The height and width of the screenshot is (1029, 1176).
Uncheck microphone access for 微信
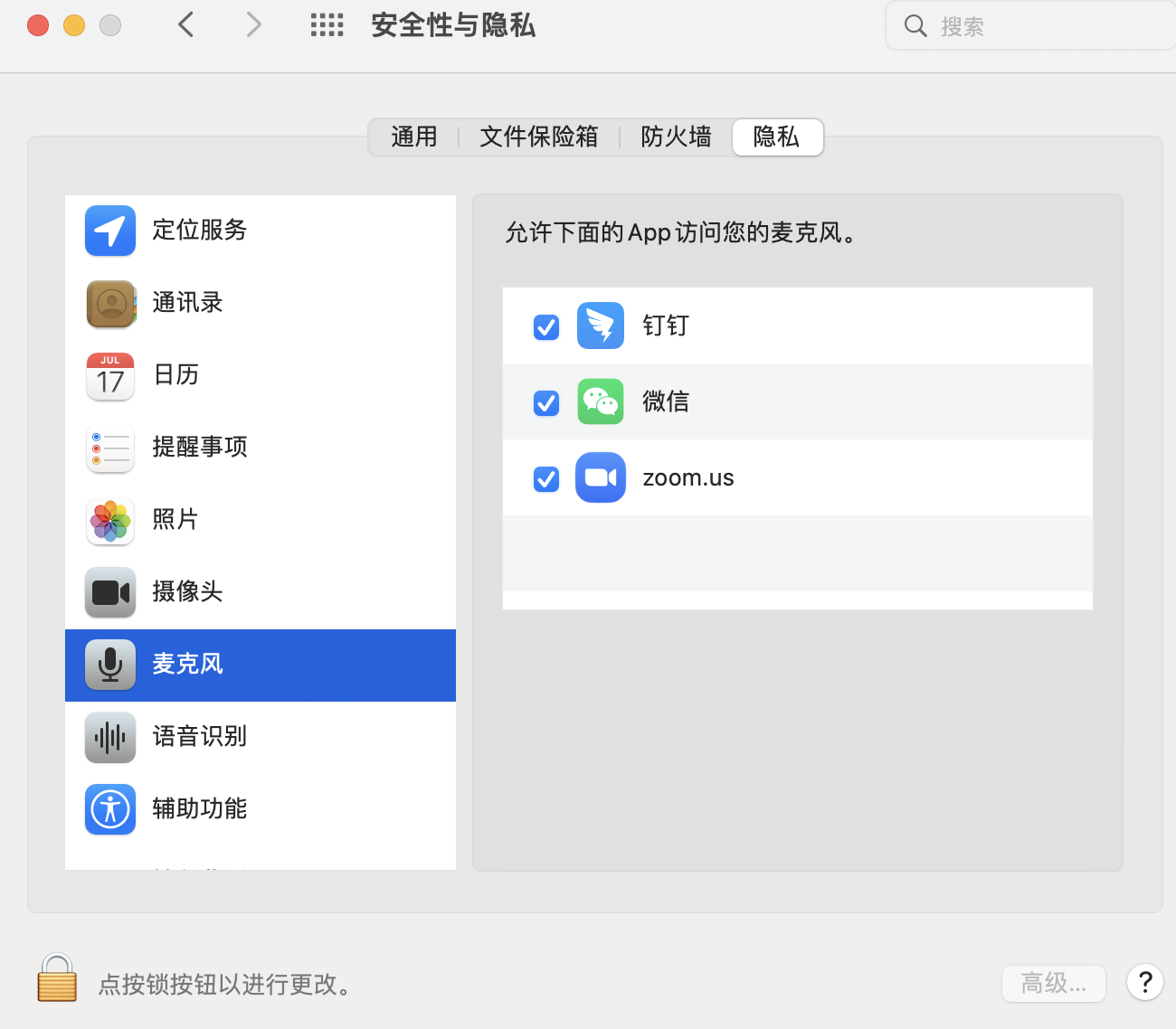(x=546, y=402)
